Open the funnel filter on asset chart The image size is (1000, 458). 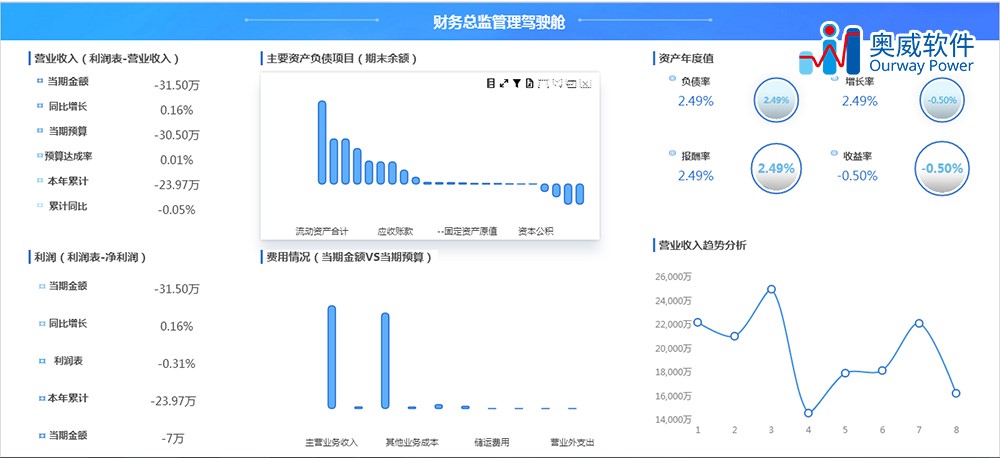[x=517, y=84]
